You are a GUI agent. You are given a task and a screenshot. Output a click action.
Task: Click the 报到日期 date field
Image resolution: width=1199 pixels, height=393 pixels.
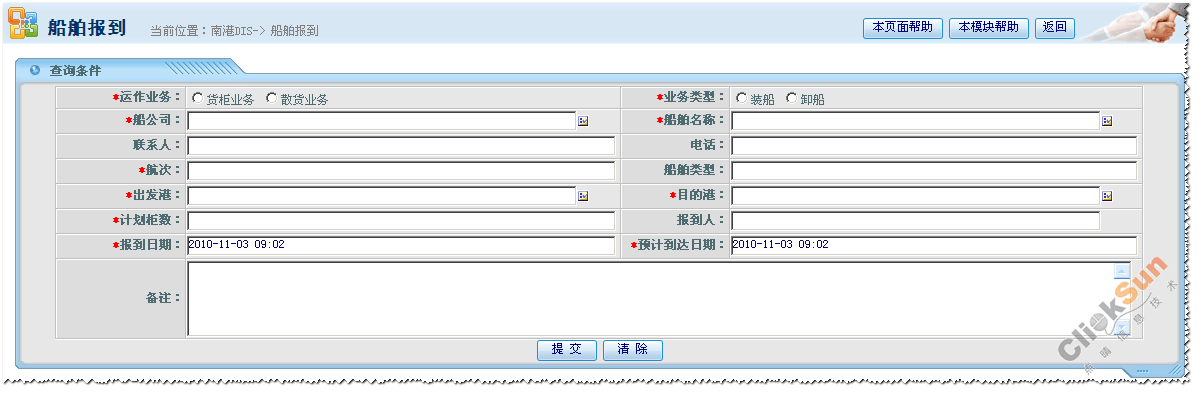tap(401, 245)
